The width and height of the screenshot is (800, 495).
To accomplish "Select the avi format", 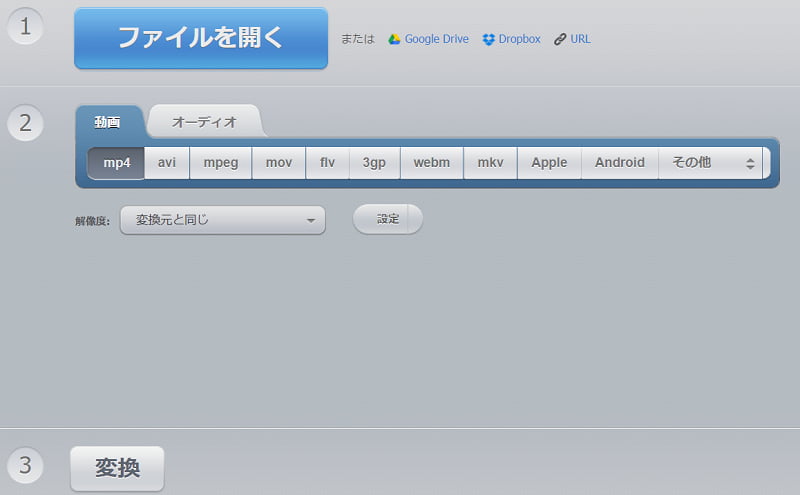I will 167,163.
